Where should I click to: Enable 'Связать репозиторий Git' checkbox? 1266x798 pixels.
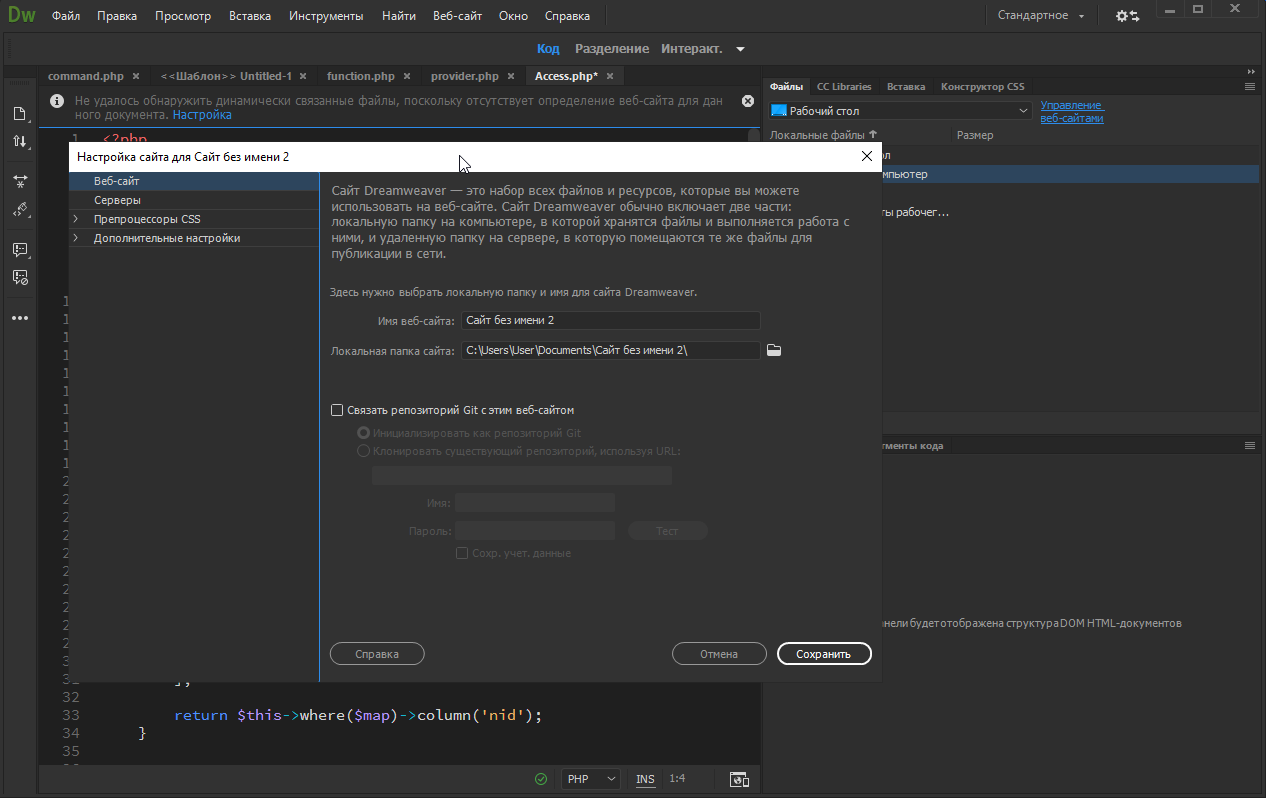[337, 410]
